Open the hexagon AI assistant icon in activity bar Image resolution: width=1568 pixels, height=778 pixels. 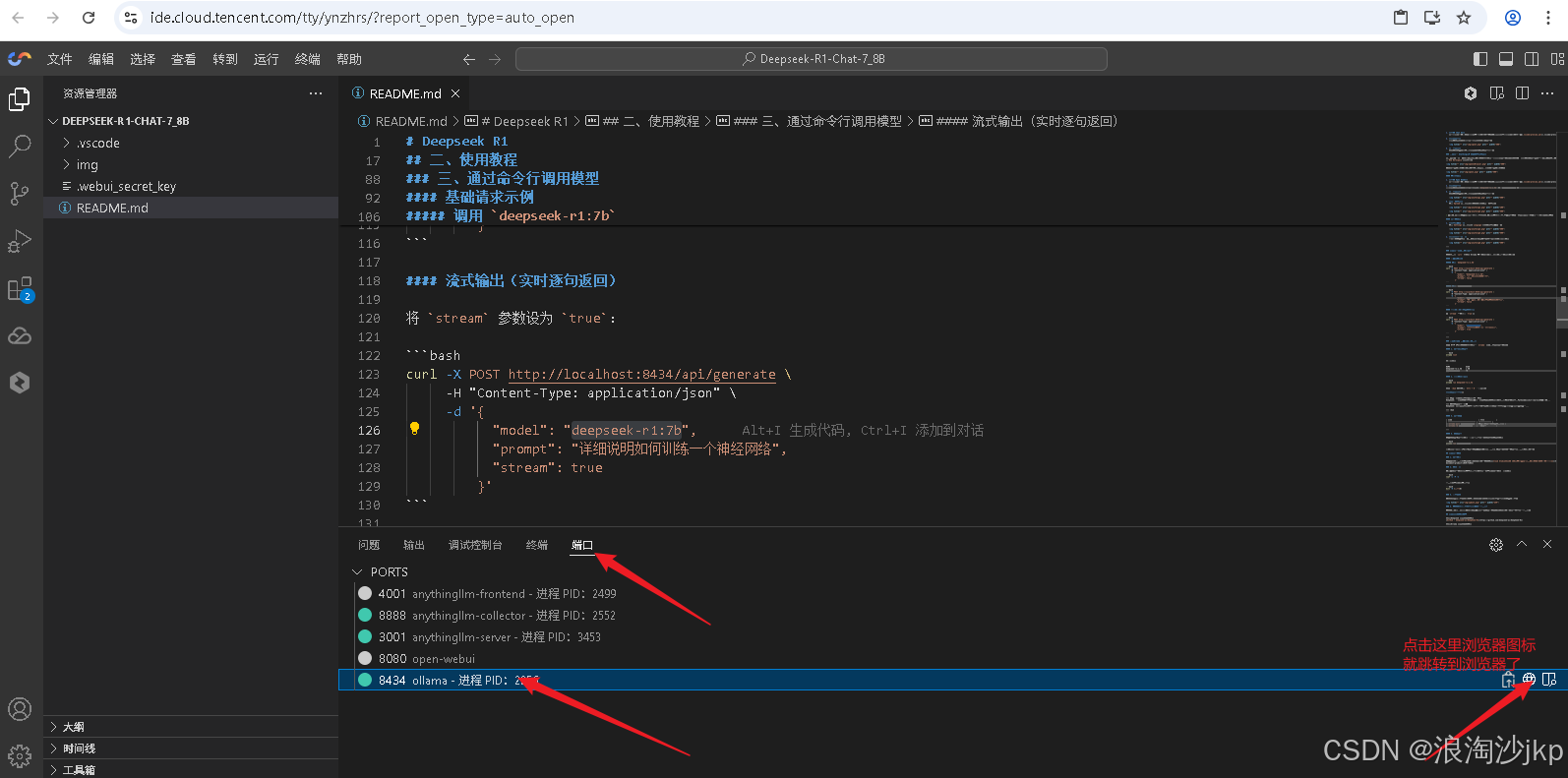[x=20, y=383]
